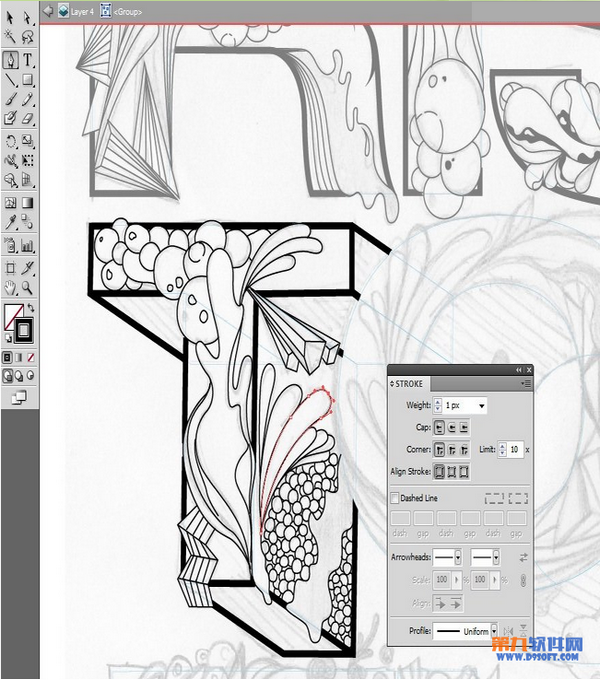Choose the Type tool
The width and height of the screenshot is (600, 680).
click(x=27, y=60)
